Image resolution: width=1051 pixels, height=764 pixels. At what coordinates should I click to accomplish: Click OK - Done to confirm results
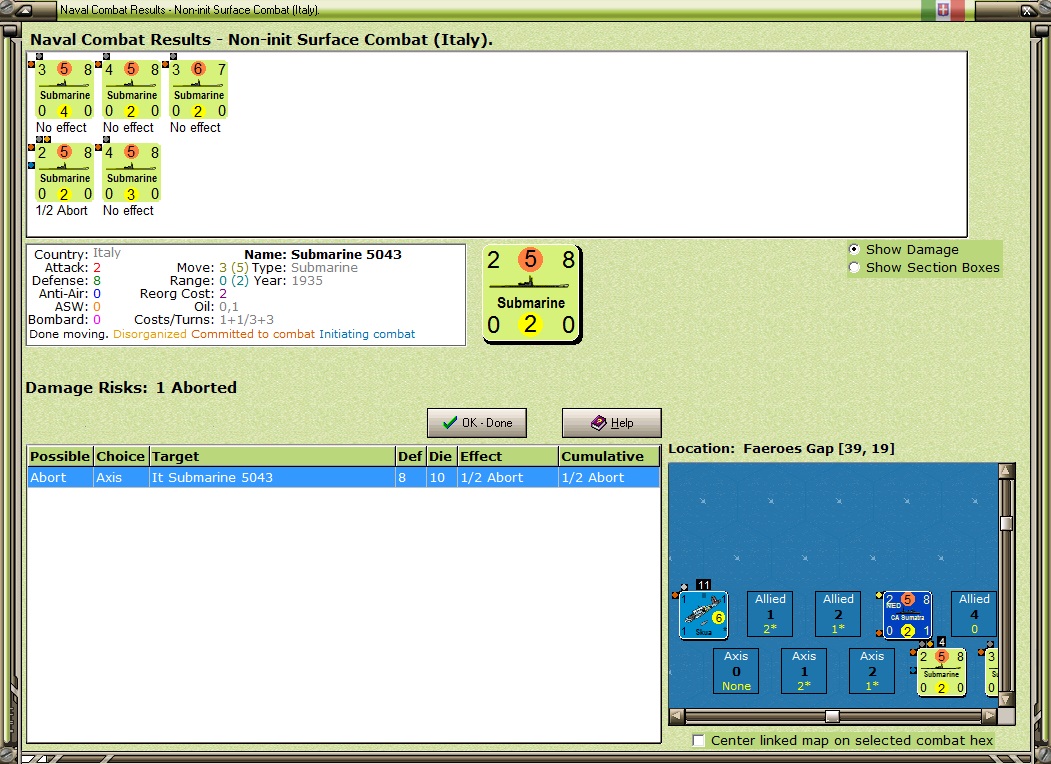pos(477,423)
